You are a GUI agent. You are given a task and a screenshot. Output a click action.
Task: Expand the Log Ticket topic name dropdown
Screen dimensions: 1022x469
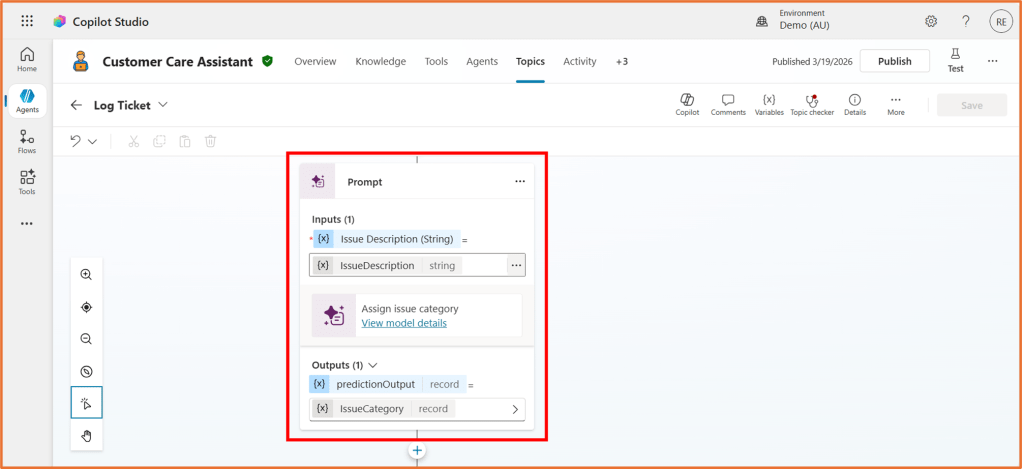[162, 105]
